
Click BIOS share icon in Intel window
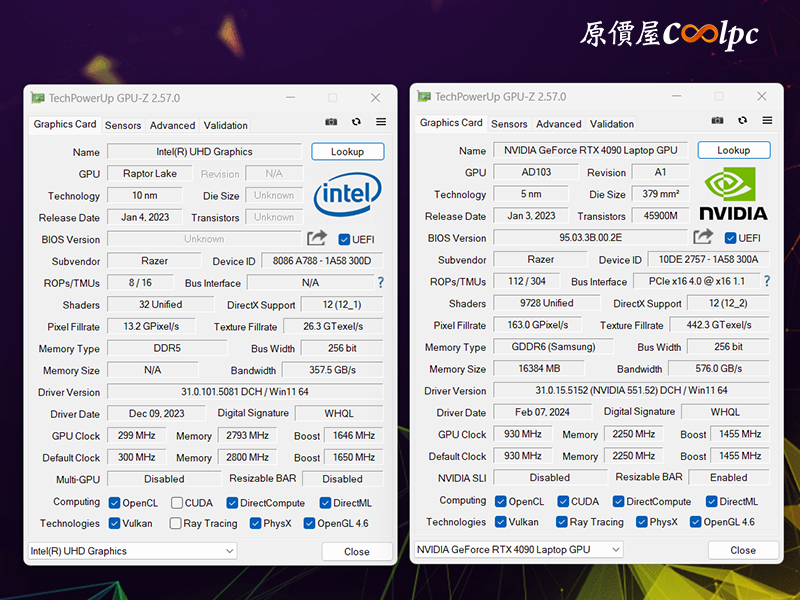(x=316, y=238)
